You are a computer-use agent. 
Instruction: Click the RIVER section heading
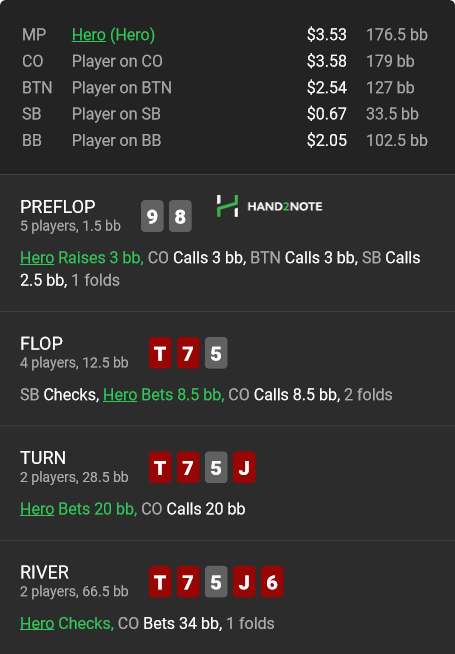click(45, 572)
